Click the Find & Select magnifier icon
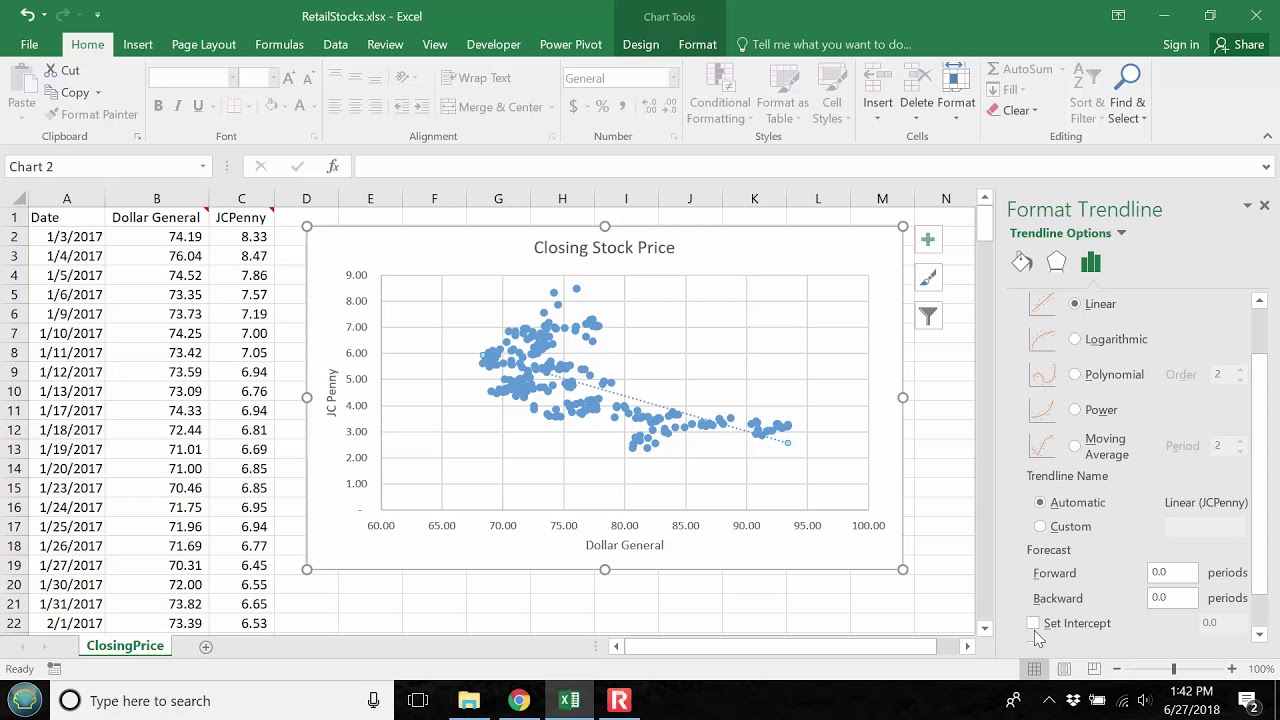The height and width of the screenshot is (720, 1280). (x=1127, y=78)
